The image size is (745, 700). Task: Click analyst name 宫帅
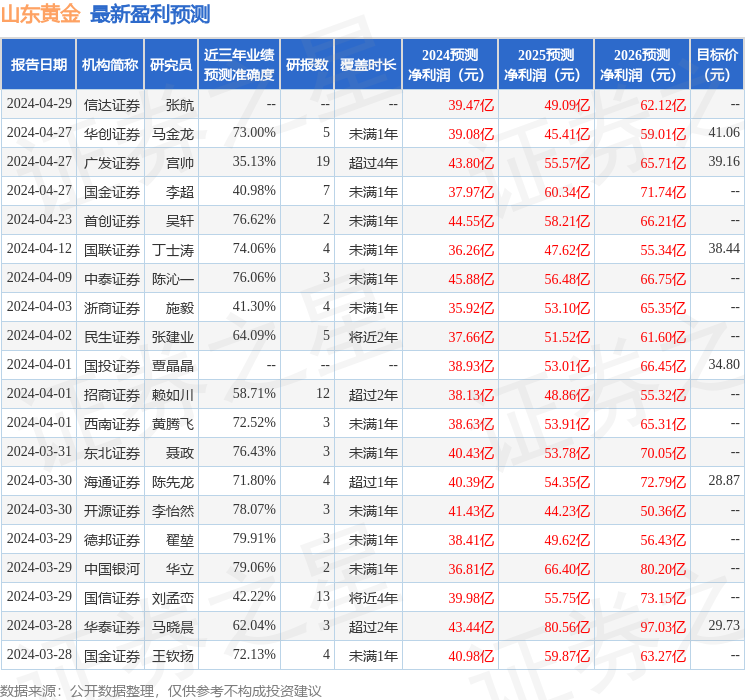180,163
